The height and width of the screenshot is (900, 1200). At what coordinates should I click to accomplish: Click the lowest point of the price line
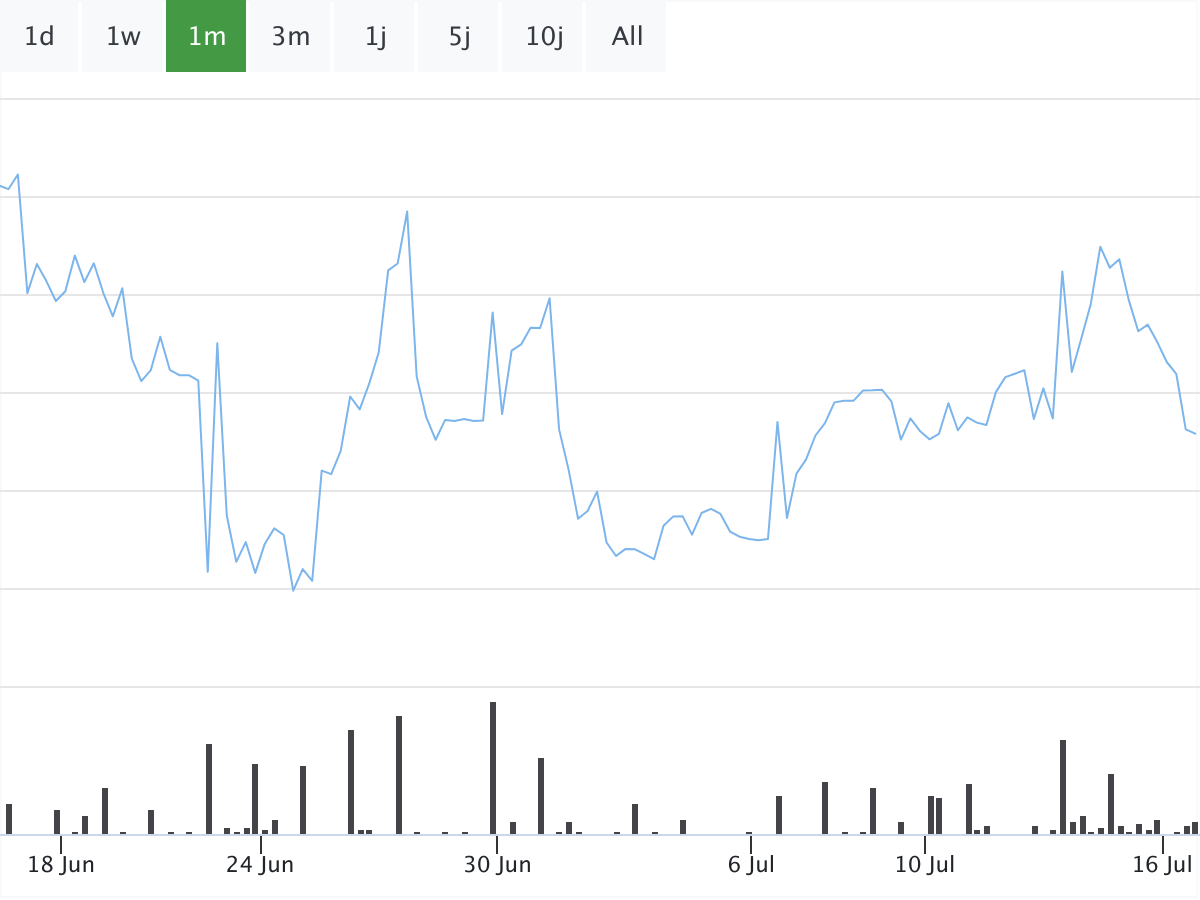coord(293,590)
